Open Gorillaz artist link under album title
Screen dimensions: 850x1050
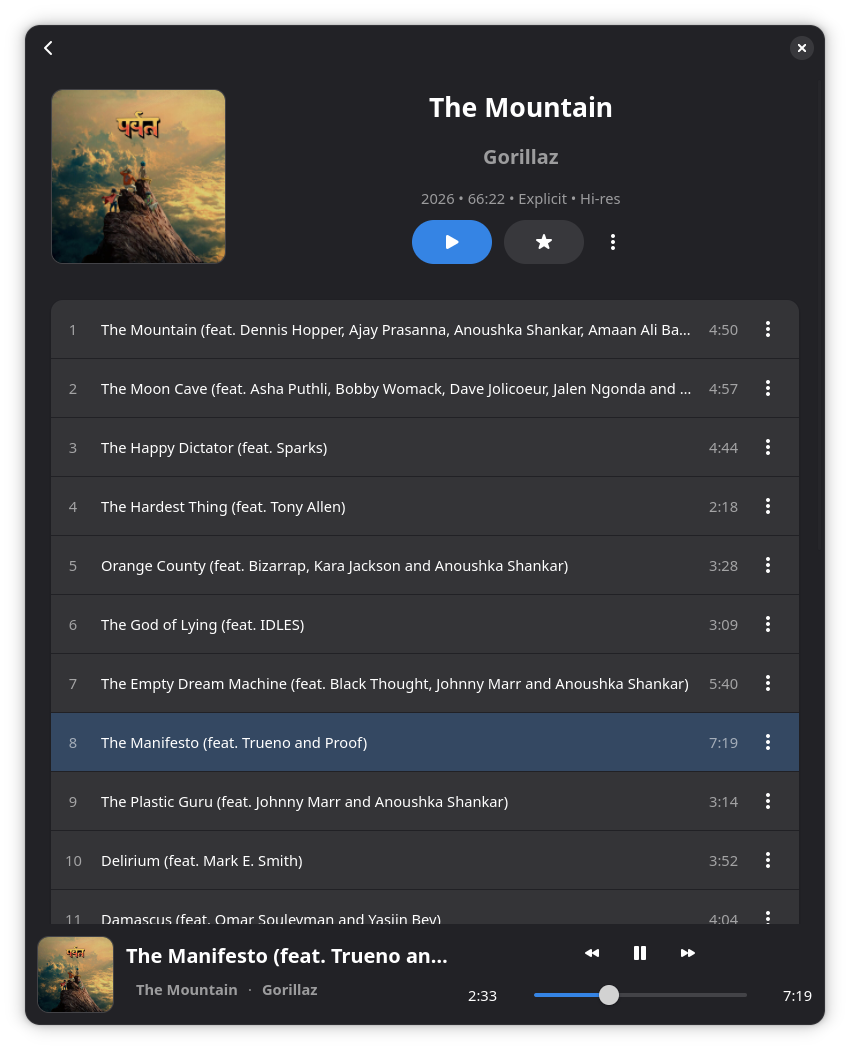(520, 157)
